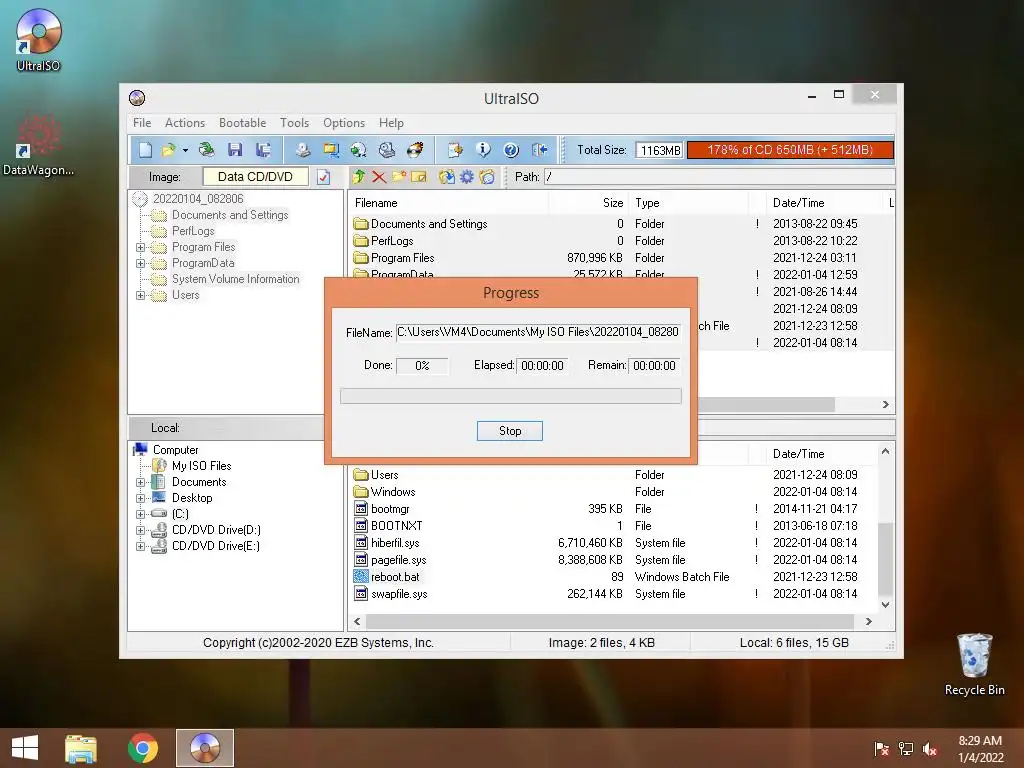The height and width of the screenshot is (768, 1024).
Task: Click the blue gear settings icon
Action: coord(467,177)
